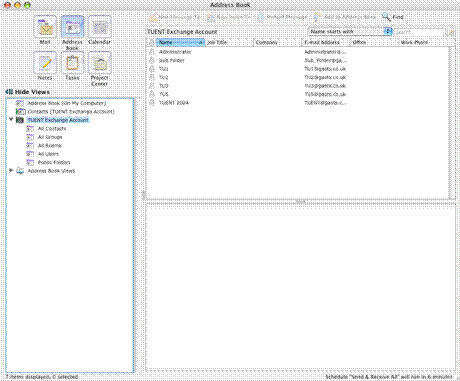Expand the Address Book Views node
Viewport: 460px width, 381px height.
[11, 170]
